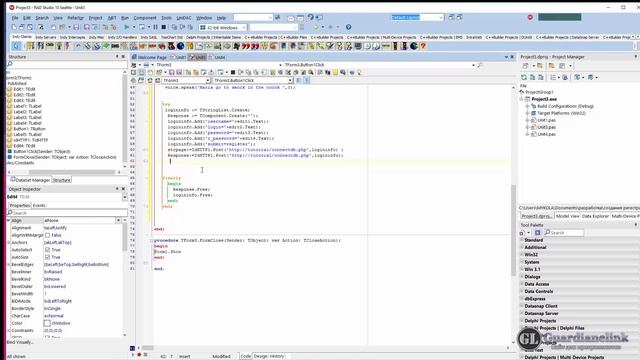The height and width of the screenshot is (360, 640).
Task: Pick the green arrow component in the palette
Action: click(106, 46)
